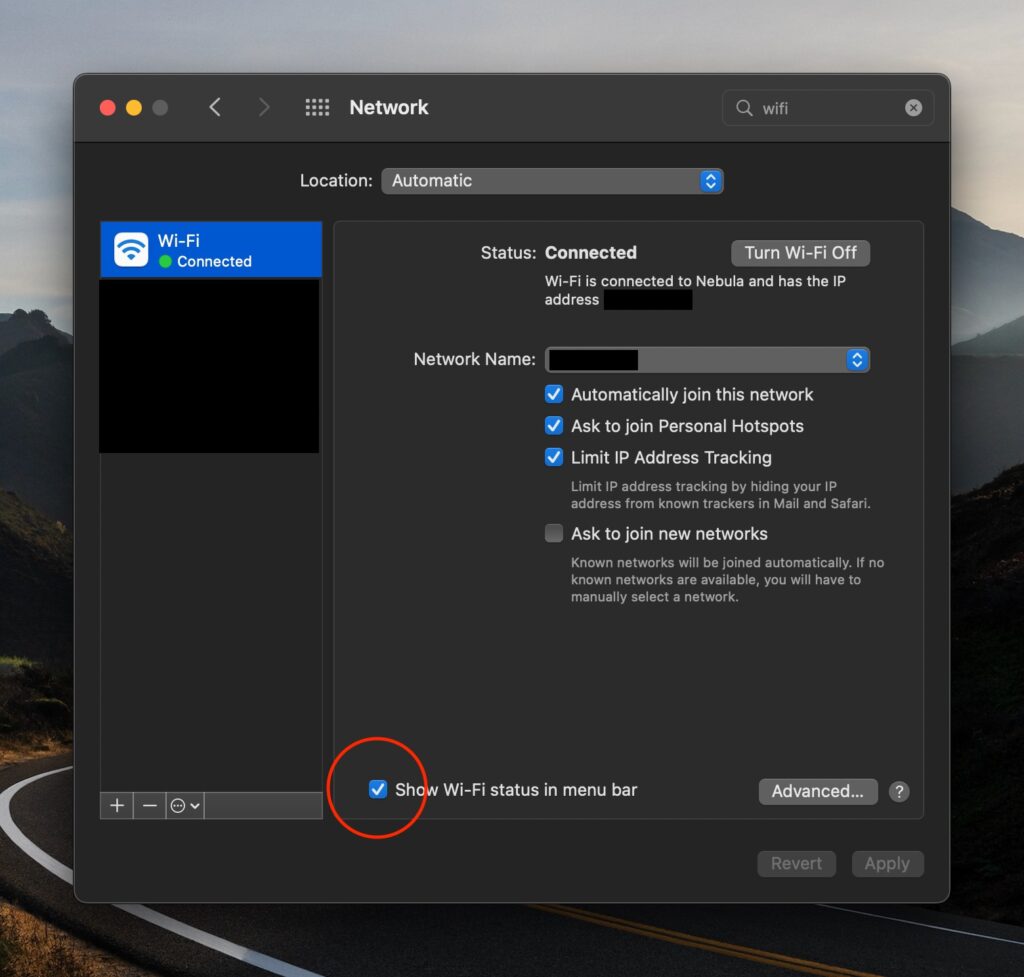1024x977 pixels.
Task: Add a new network service with plus
Action: 117,805
